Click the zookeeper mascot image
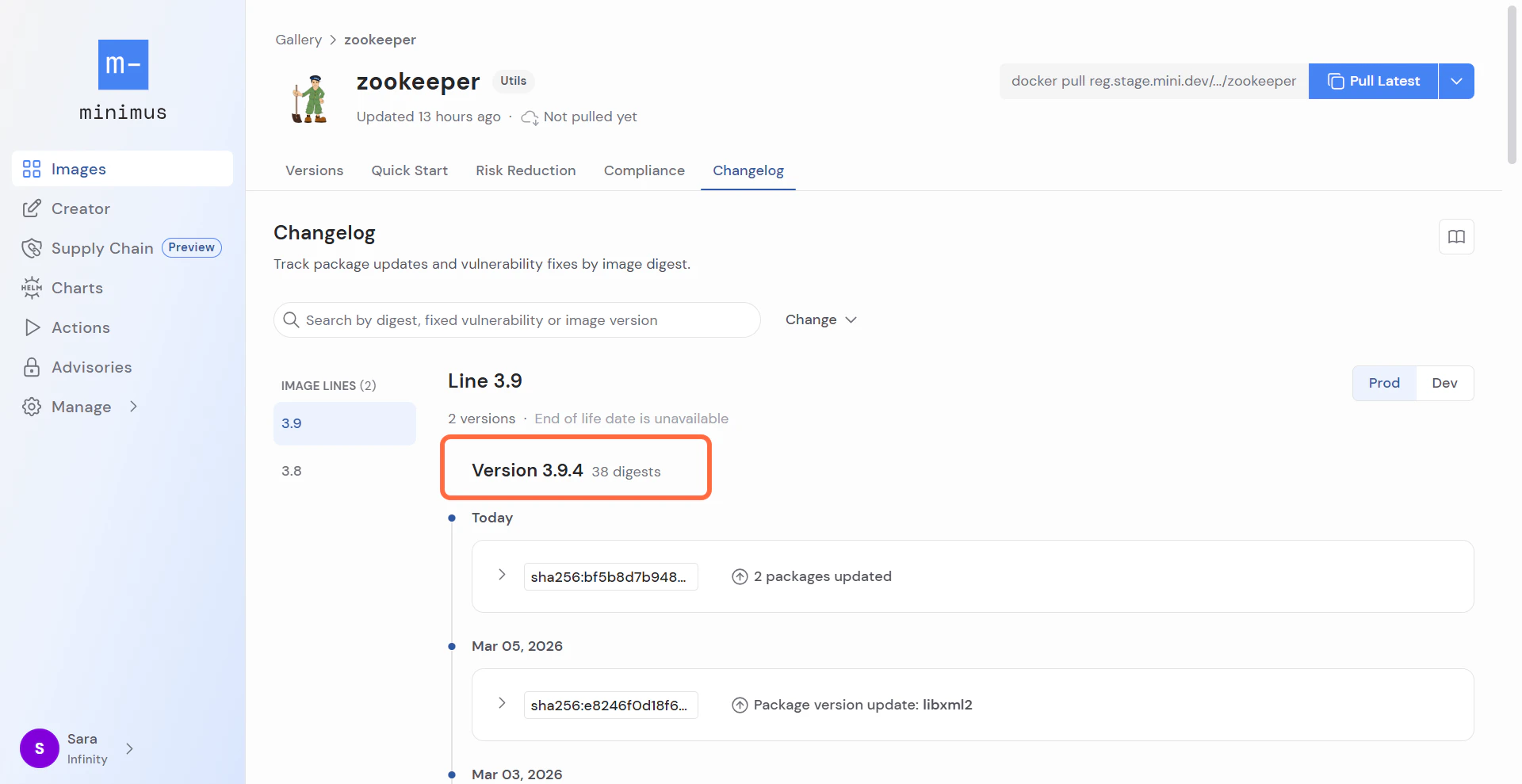The height and width of the screenshot is (784, 1522). point(309,99)
